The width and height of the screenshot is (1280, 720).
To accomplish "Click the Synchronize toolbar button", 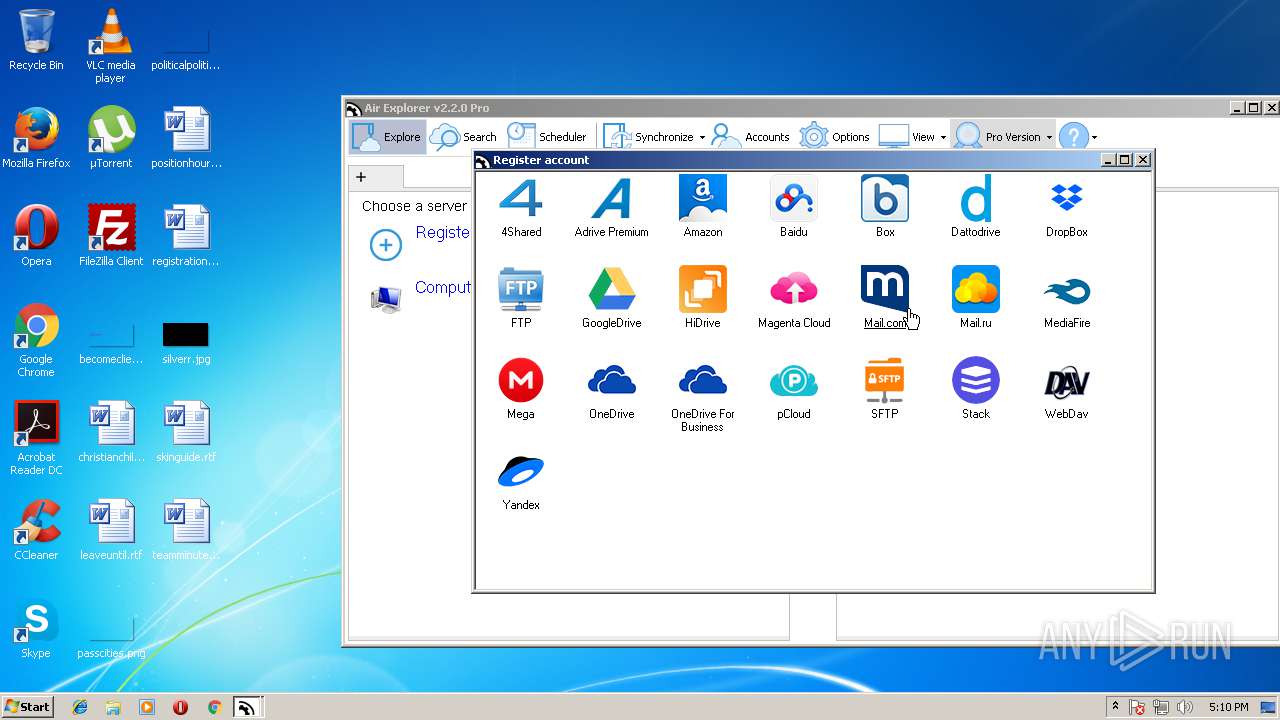I will (650, 137).
